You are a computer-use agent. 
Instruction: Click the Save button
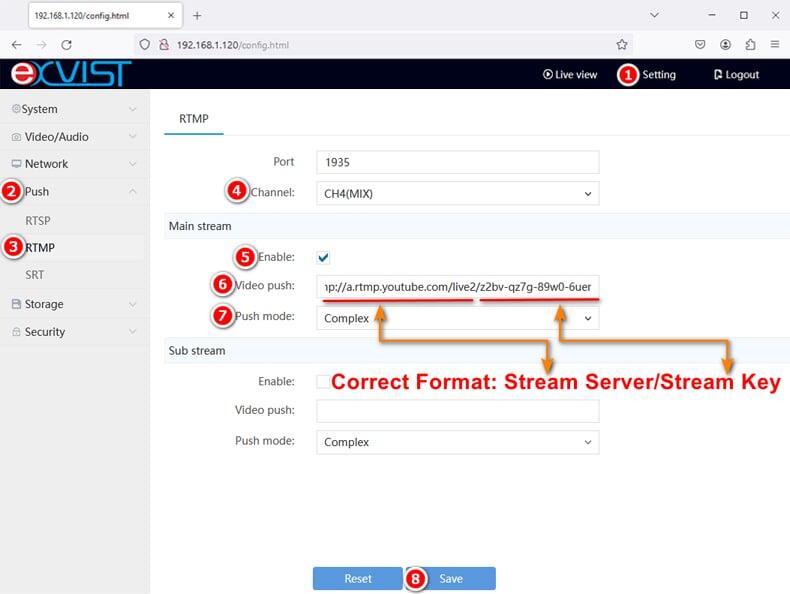pos(451,578)
